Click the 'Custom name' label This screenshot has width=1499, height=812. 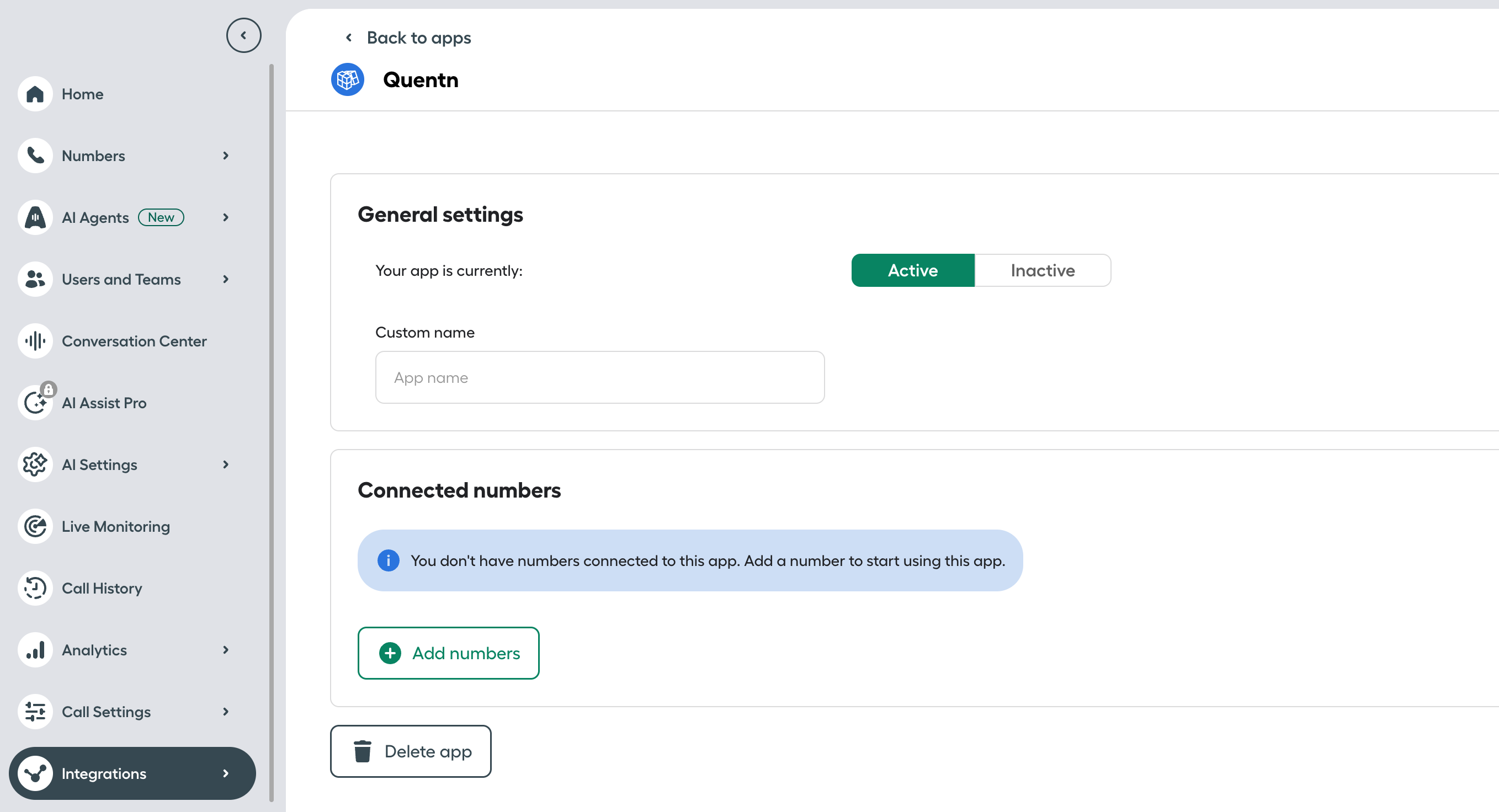coord(425,332)
